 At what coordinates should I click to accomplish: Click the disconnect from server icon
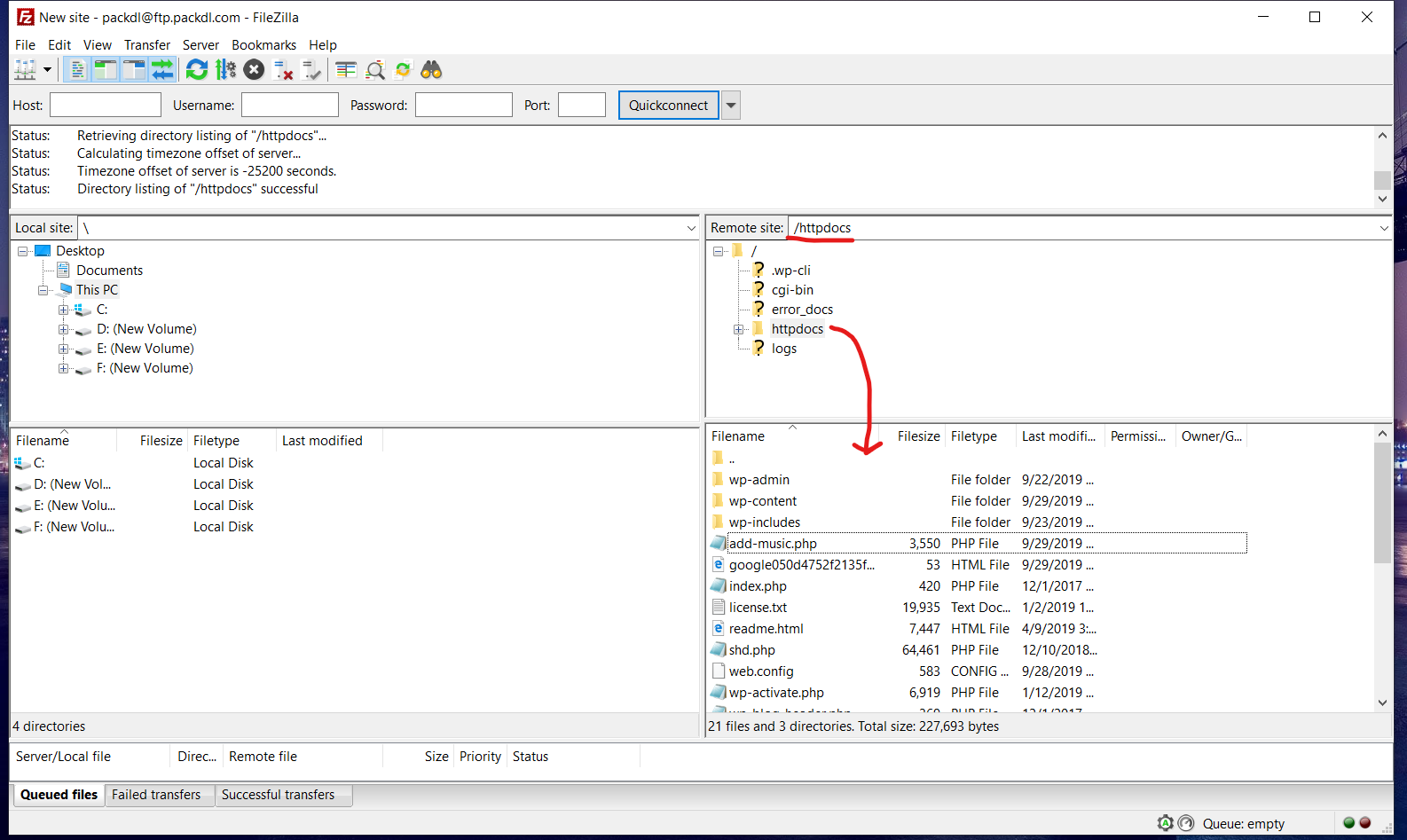283,70
